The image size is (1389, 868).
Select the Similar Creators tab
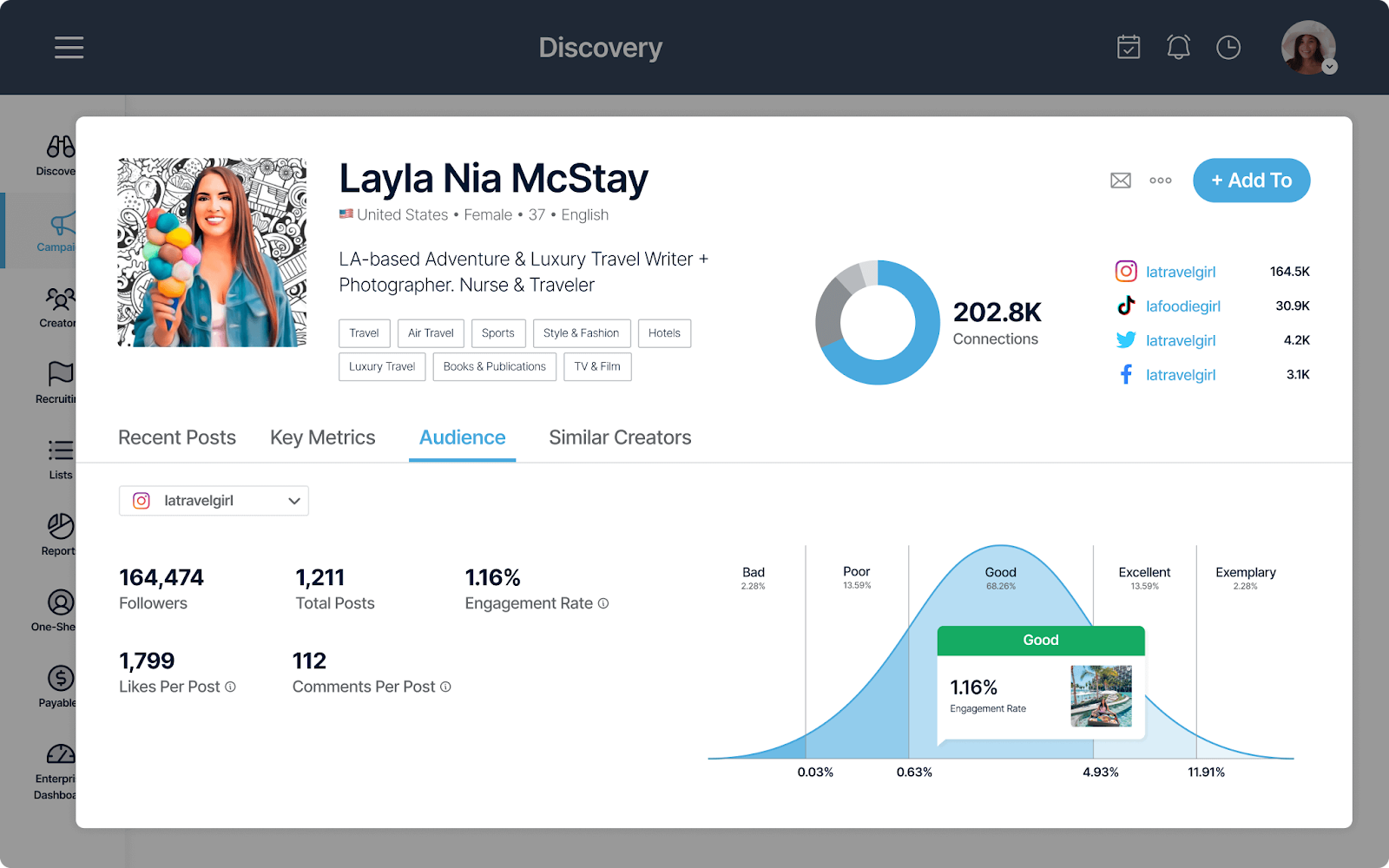tap(619, 437)
